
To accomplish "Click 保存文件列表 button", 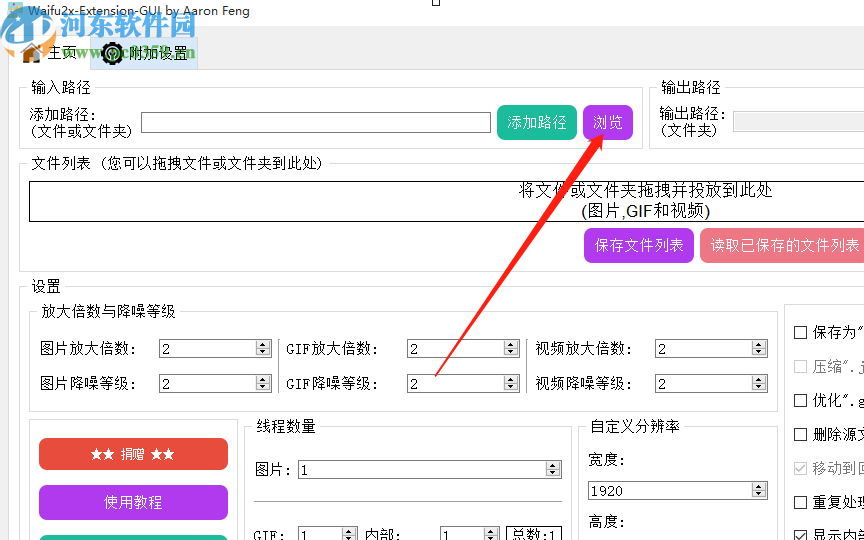I will point(639,245).
